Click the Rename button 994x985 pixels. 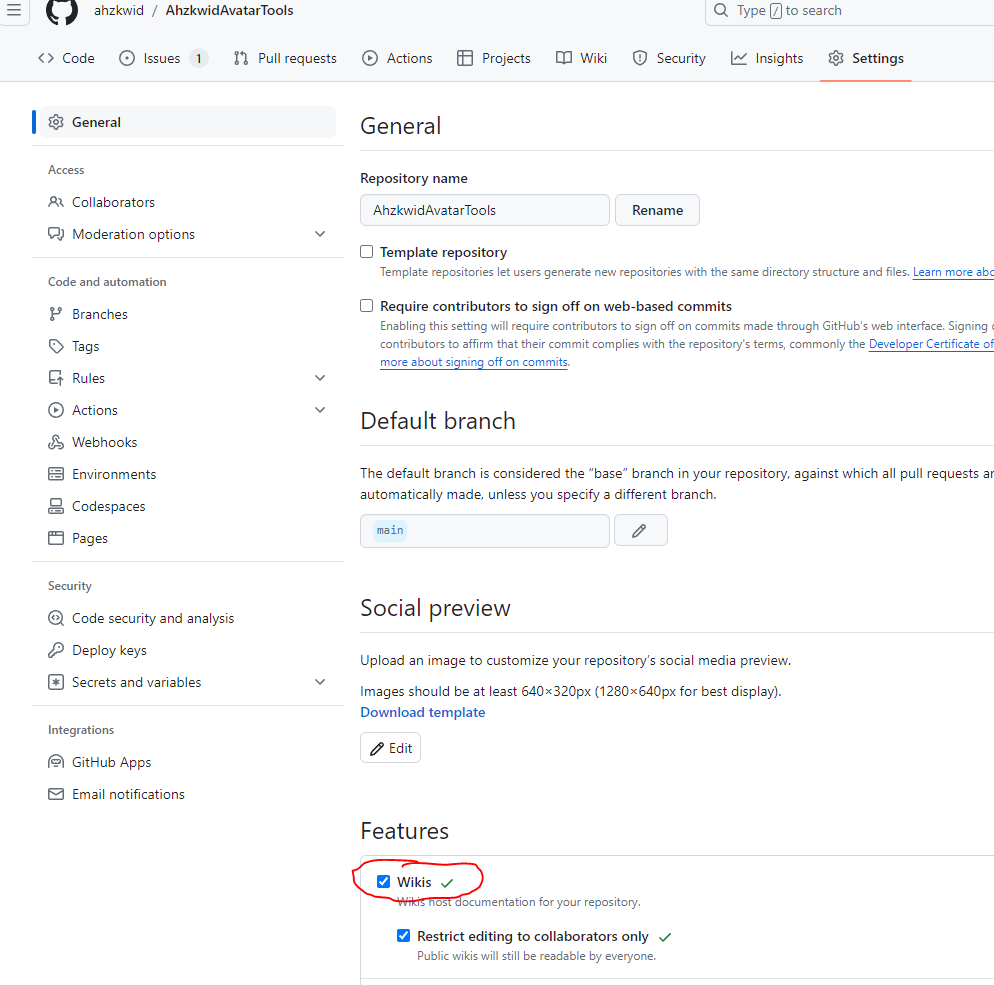tap(657, 210)
